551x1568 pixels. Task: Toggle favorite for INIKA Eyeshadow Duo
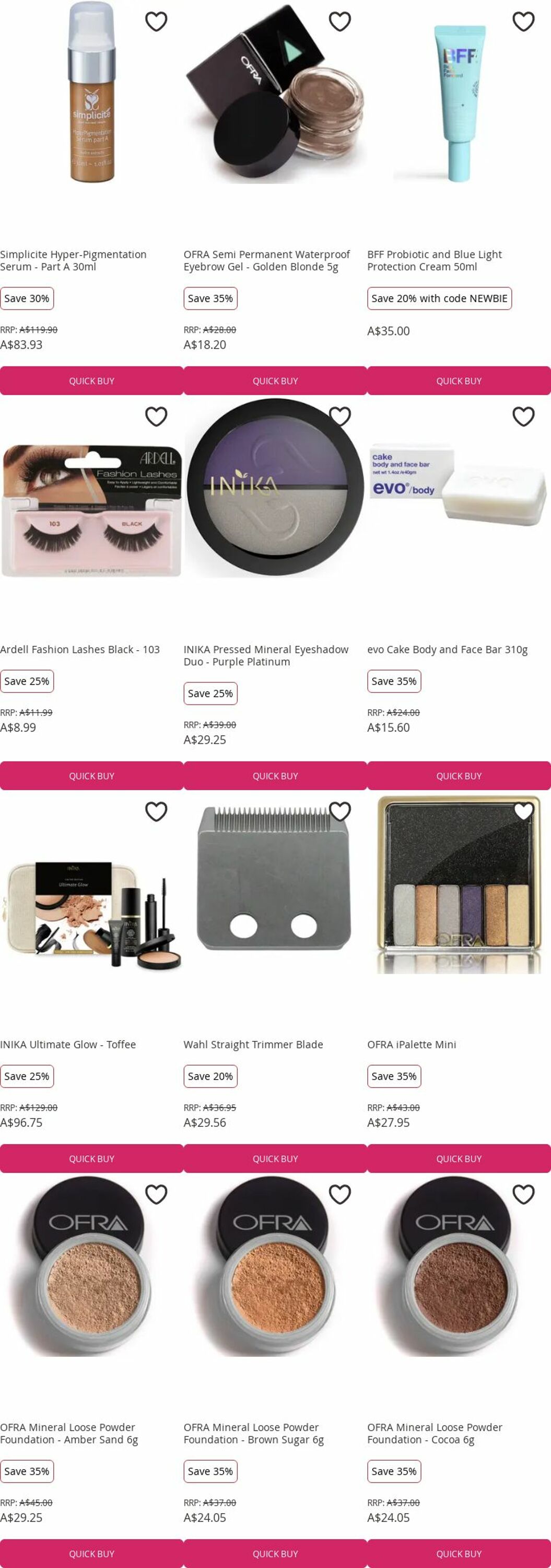tap(340, 417)
